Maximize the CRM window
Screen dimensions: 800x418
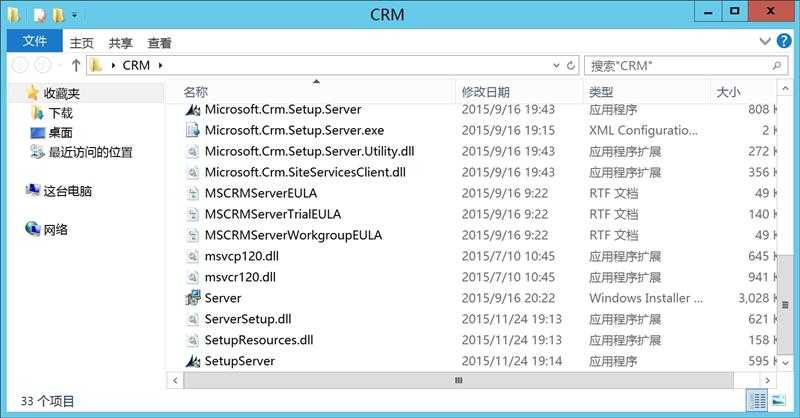[x=734, y=11]
